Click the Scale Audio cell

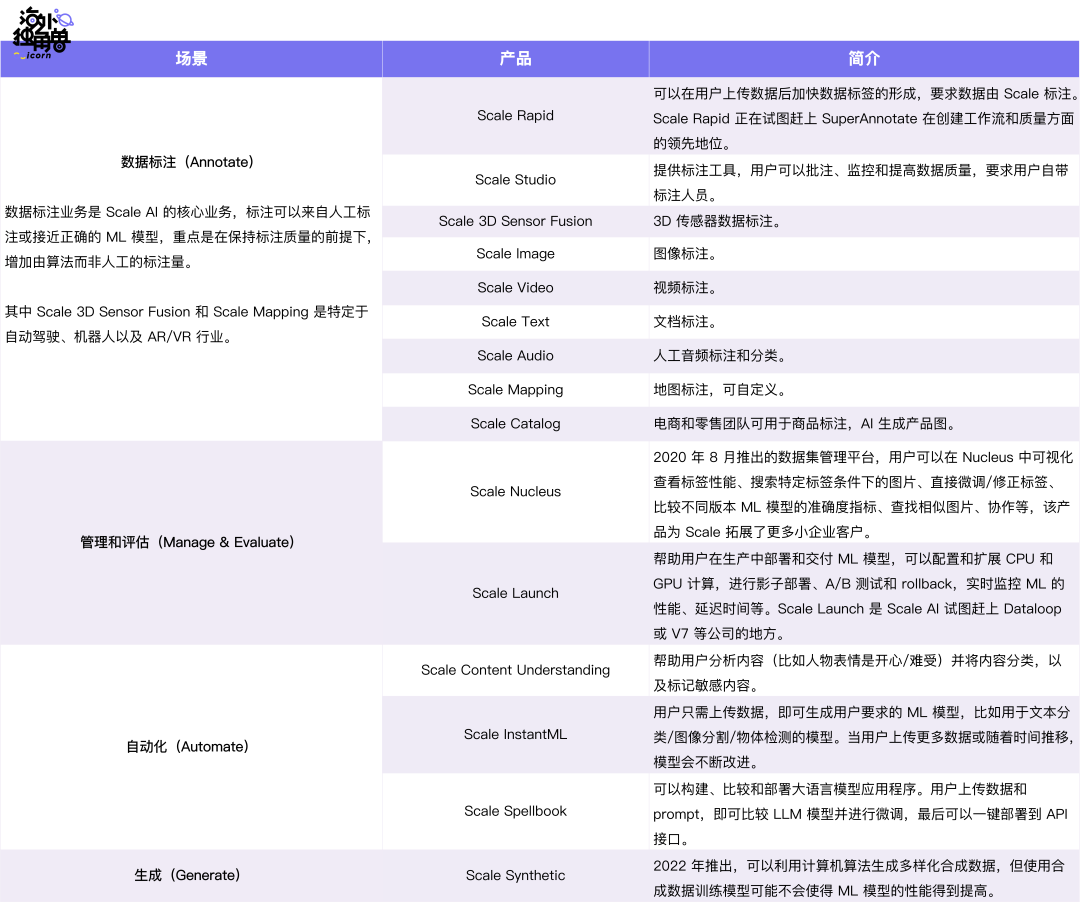[x=515, y=355]
